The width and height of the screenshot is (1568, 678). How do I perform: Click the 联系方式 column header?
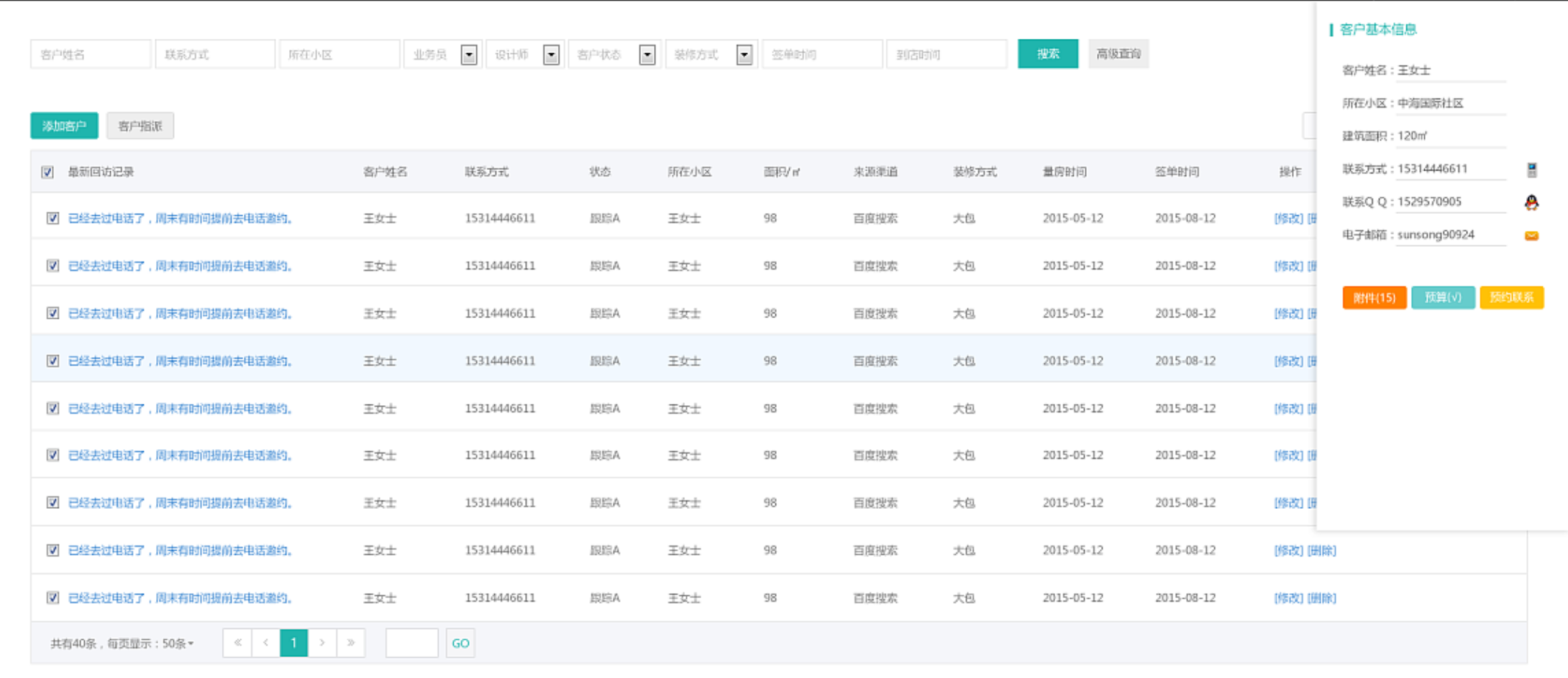point(486,172)
